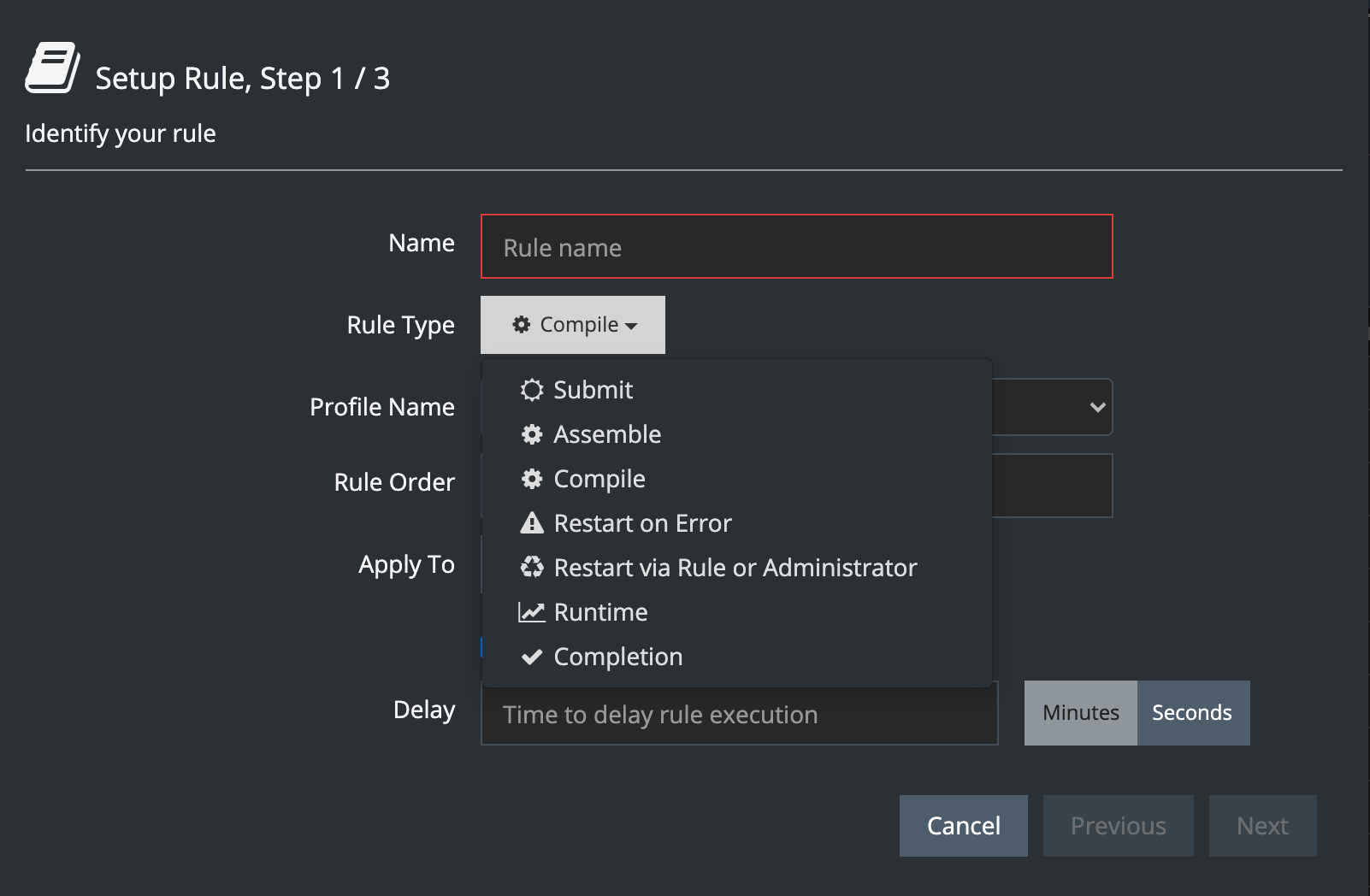This screenshot has height=896, width=1370.
Task: Open the Profile Name select chevron
Action: coord(1097,407)
